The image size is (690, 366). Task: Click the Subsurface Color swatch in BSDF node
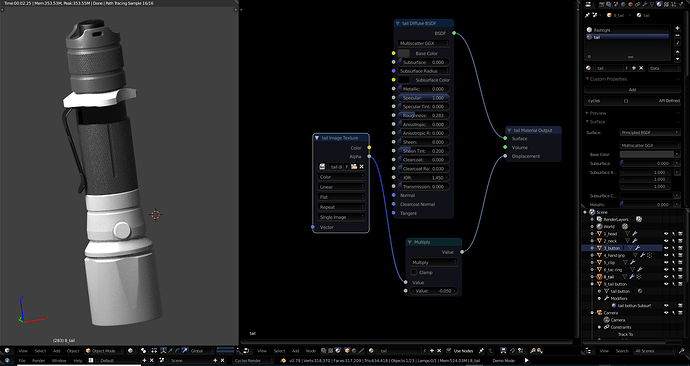(x=403, y=80)
